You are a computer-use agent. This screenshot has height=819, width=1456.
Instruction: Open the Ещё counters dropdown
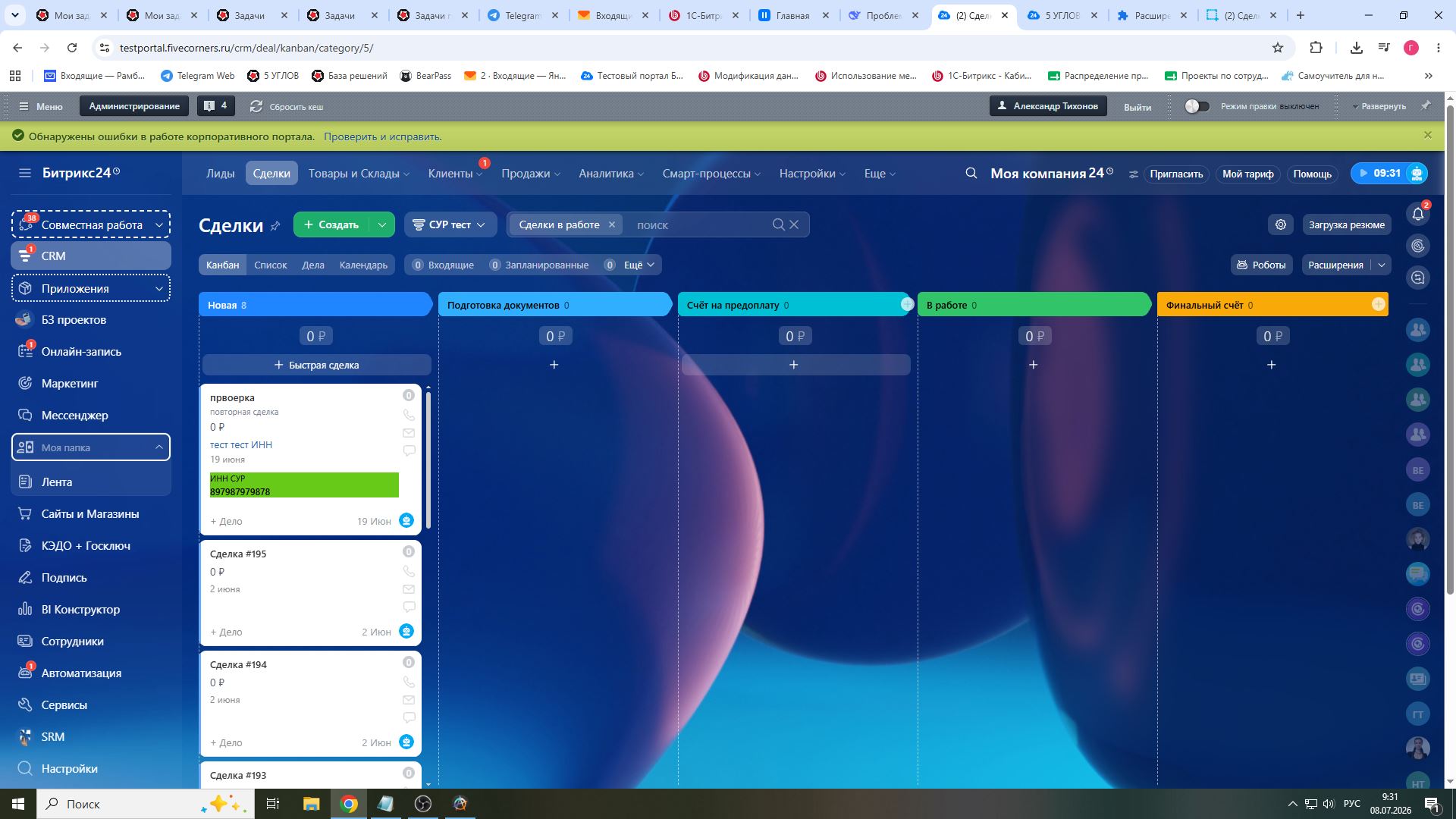(x=639, y=265)
